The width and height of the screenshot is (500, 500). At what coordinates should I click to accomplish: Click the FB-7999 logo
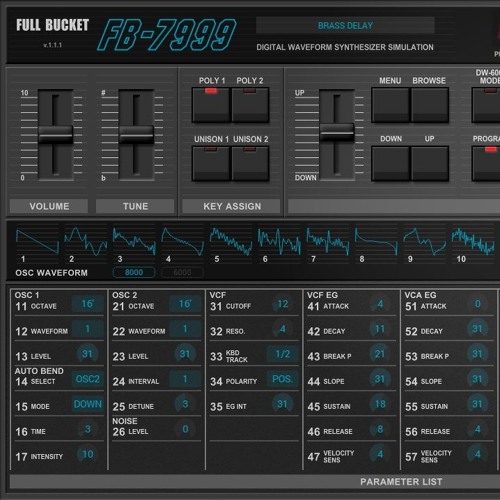(x=166, y=35)
